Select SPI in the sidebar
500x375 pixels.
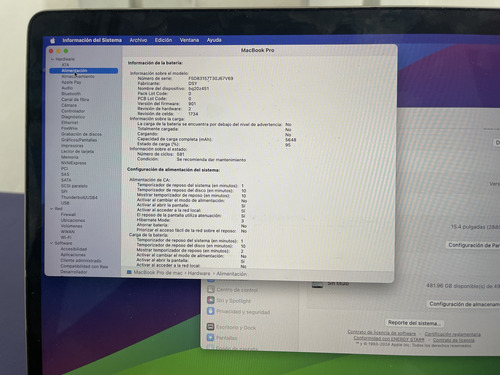(64, 192)
